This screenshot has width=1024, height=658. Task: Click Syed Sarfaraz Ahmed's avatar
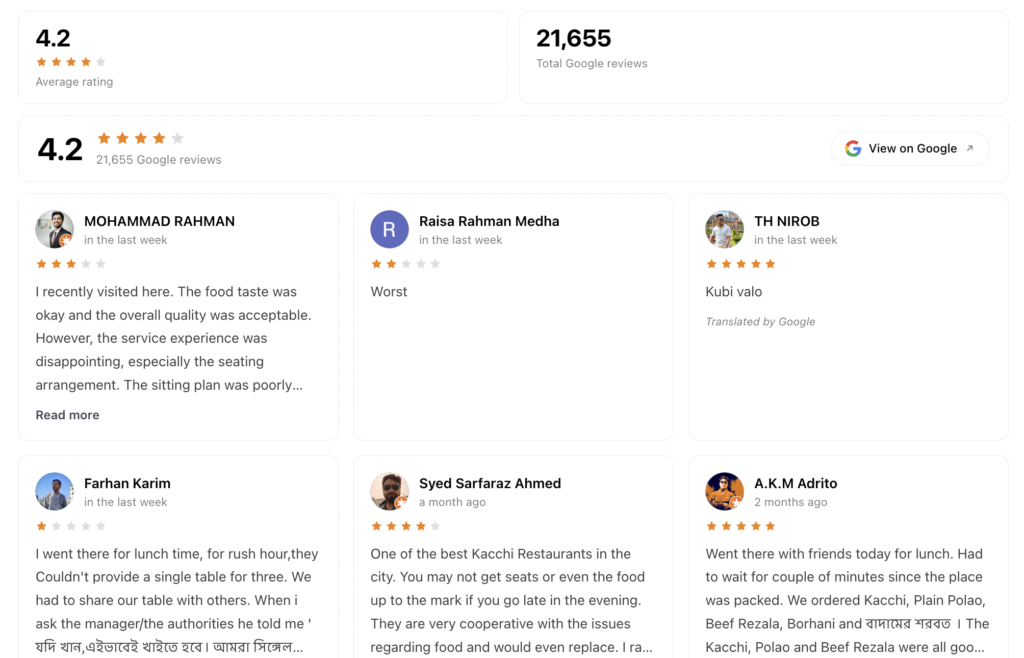tap(389, 492)
